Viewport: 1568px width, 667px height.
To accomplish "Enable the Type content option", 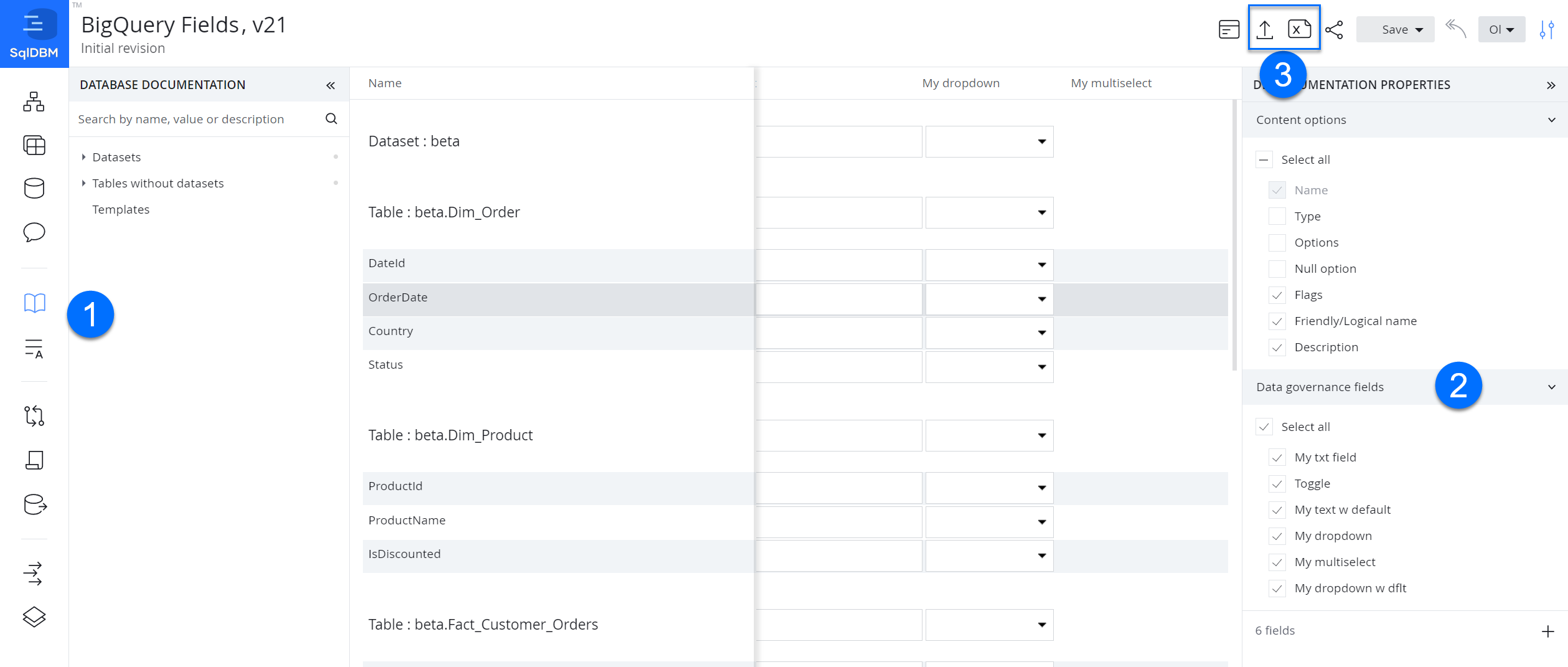I will tap(1277, 216).
